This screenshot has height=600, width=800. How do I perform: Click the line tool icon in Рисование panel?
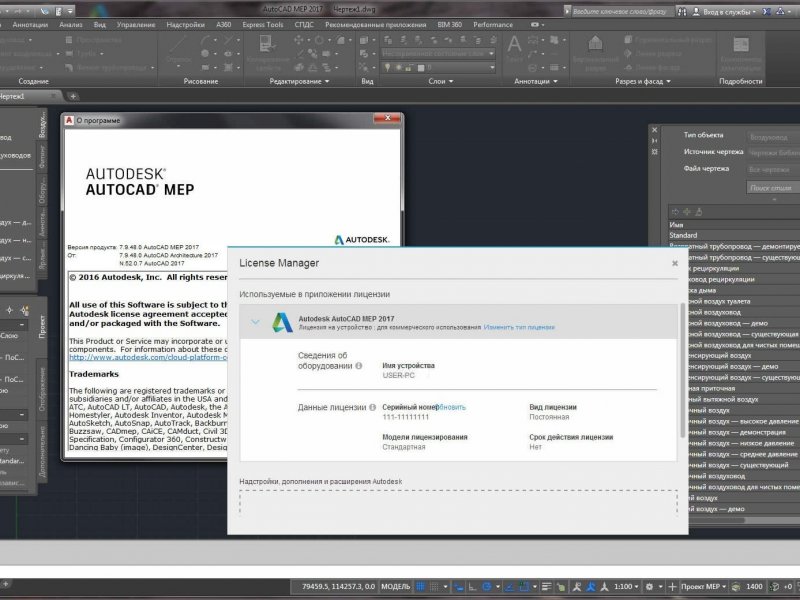178,45
